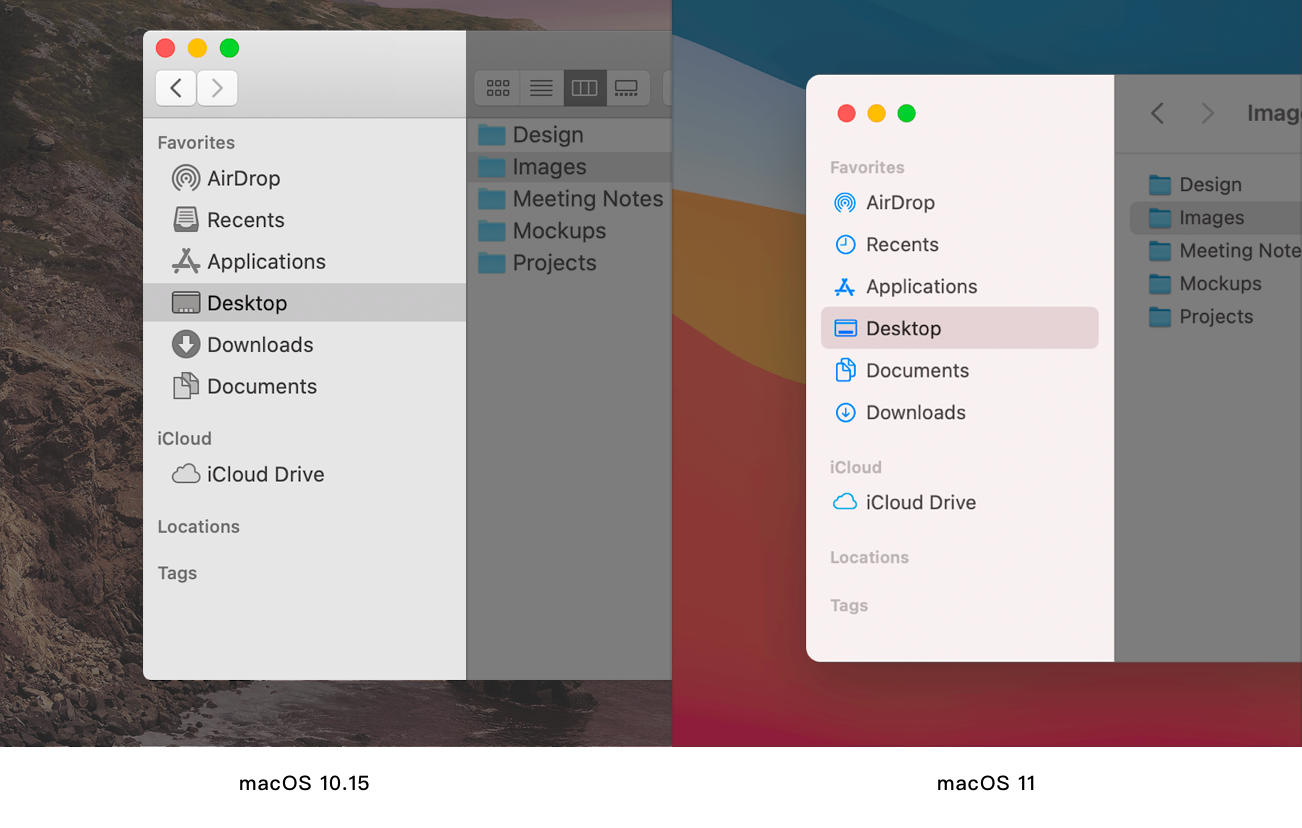Click the Favorites heading in macOS 10.15 sidebar
The image size is (1302, 828).
196,143
